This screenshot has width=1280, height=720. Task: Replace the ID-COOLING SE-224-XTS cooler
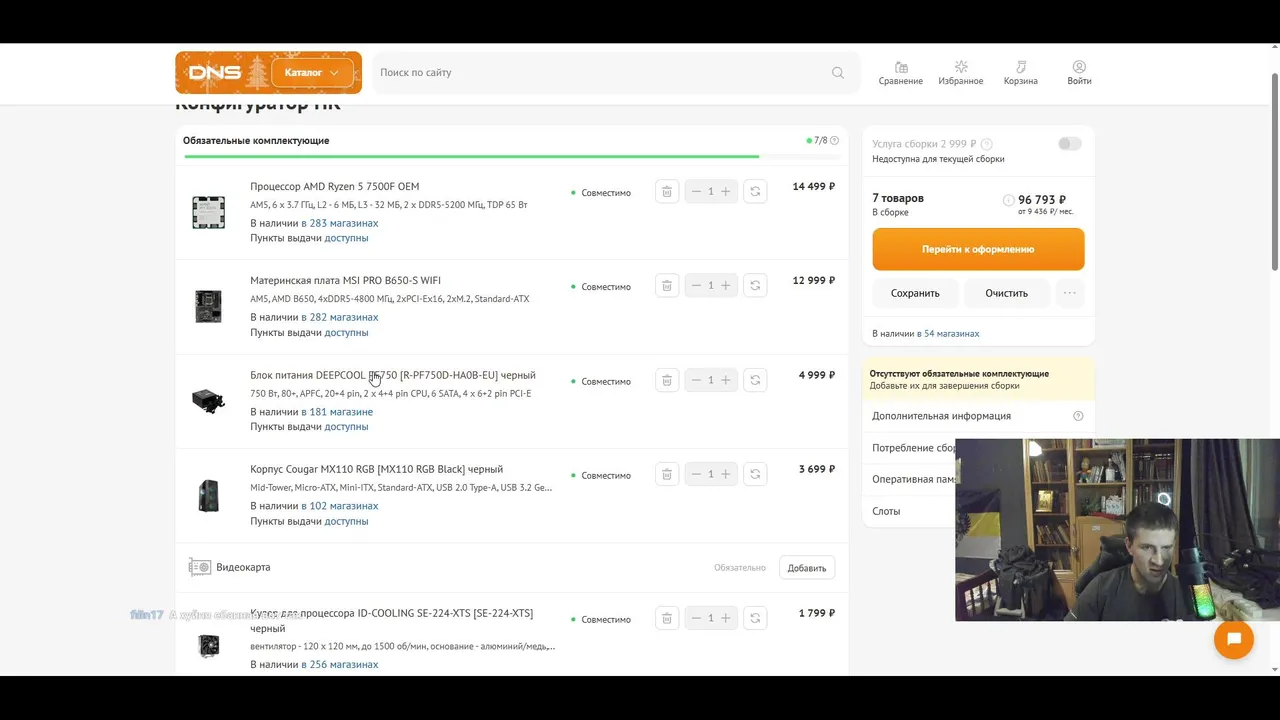click(x=755, y=618)
